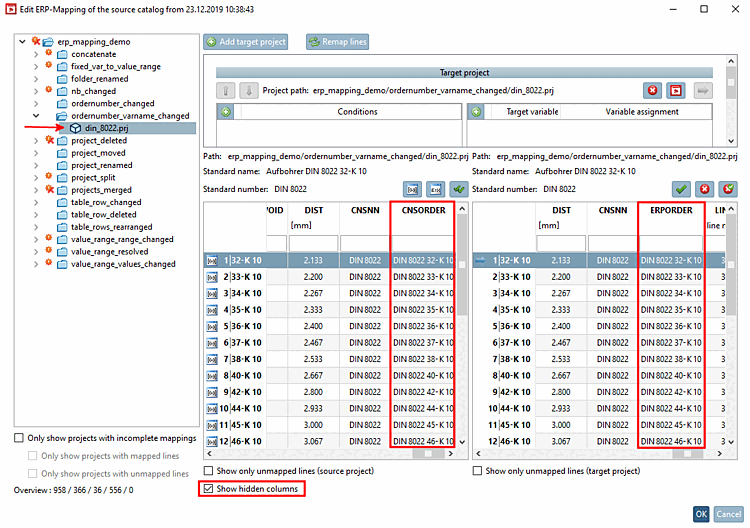
Task: Select the din_8022.prj project icon in tree
Action: point(74,128)
